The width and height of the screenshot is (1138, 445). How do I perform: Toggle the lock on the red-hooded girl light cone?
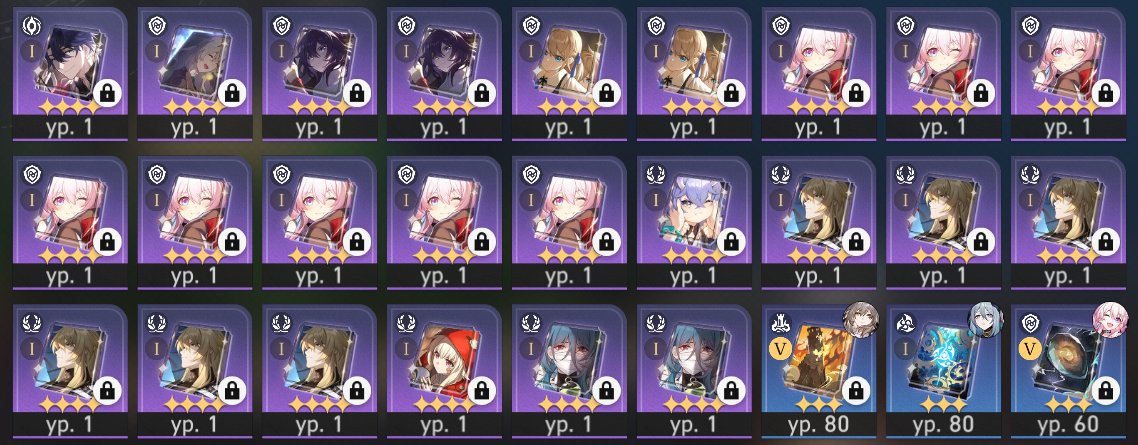point(481,391)
